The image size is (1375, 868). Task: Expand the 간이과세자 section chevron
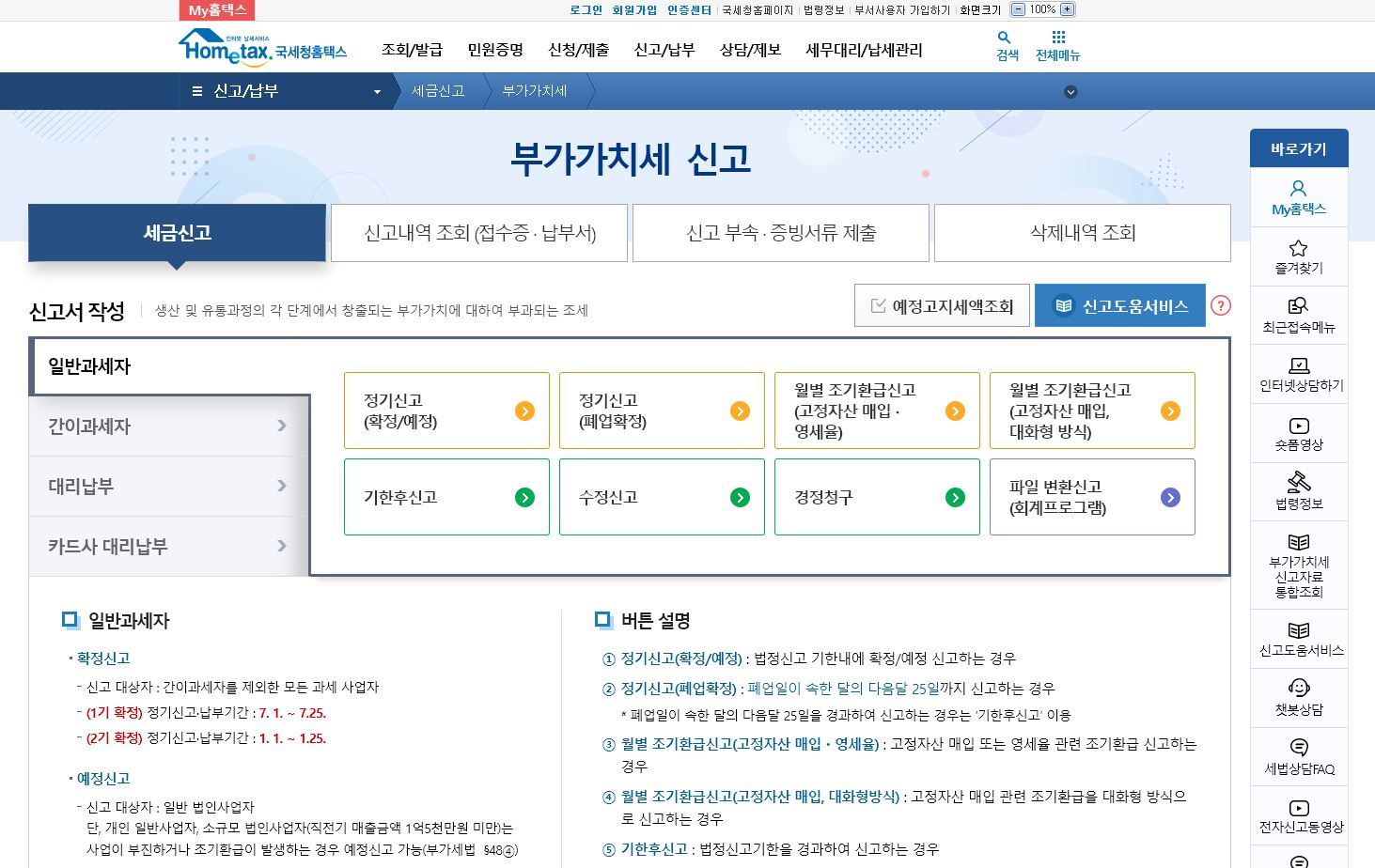coord(280,426)
